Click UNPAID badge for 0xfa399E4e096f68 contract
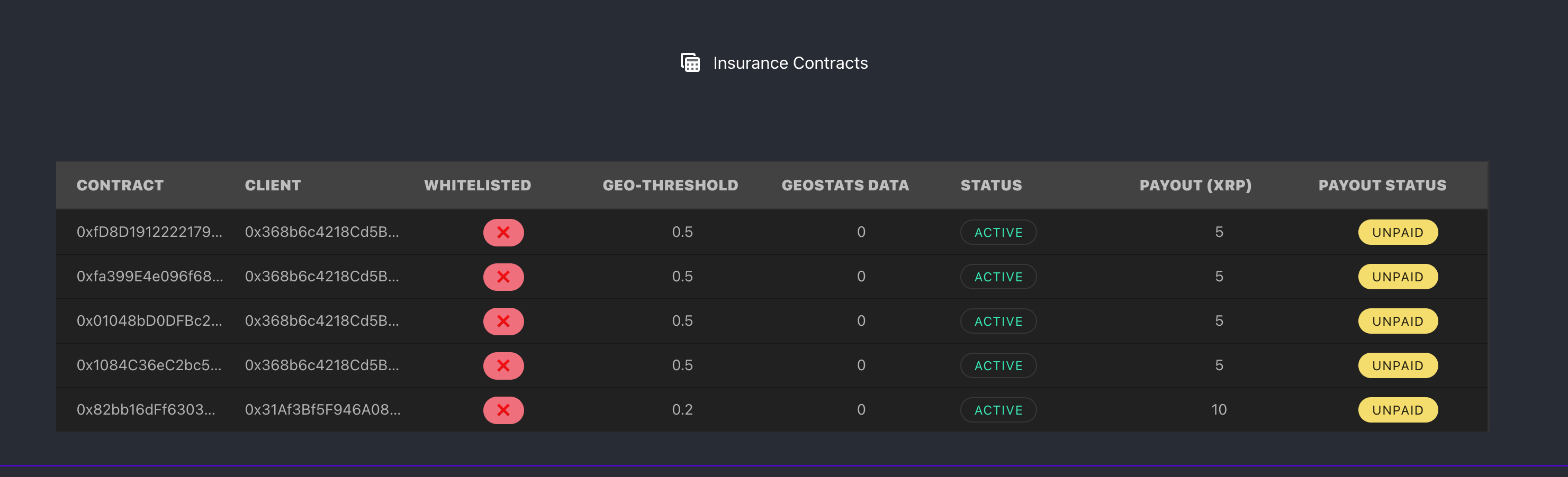 pyautogui.click(x=1397, y=277)
